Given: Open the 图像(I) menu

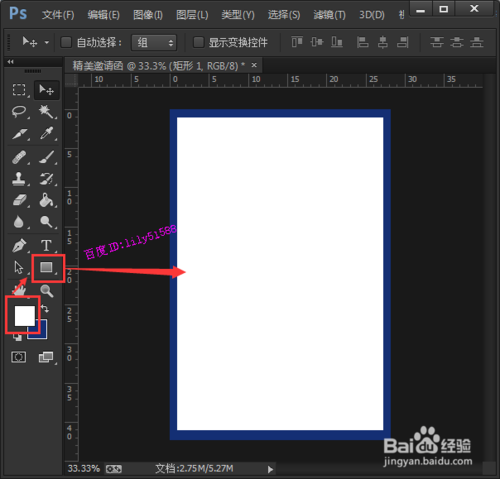Looking at the screenshot, I should [148, 15].
